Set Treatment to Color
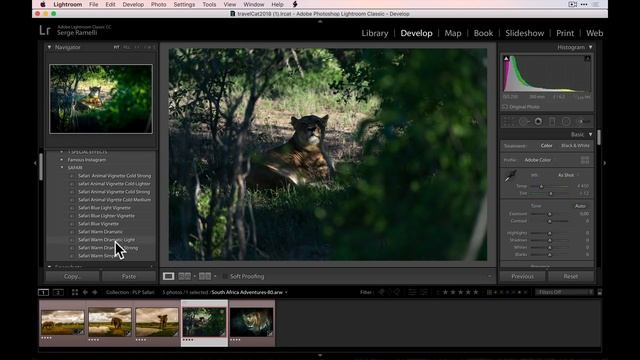Image resolution: width=640 pixels, height=360 pixels. click(547, 146)
